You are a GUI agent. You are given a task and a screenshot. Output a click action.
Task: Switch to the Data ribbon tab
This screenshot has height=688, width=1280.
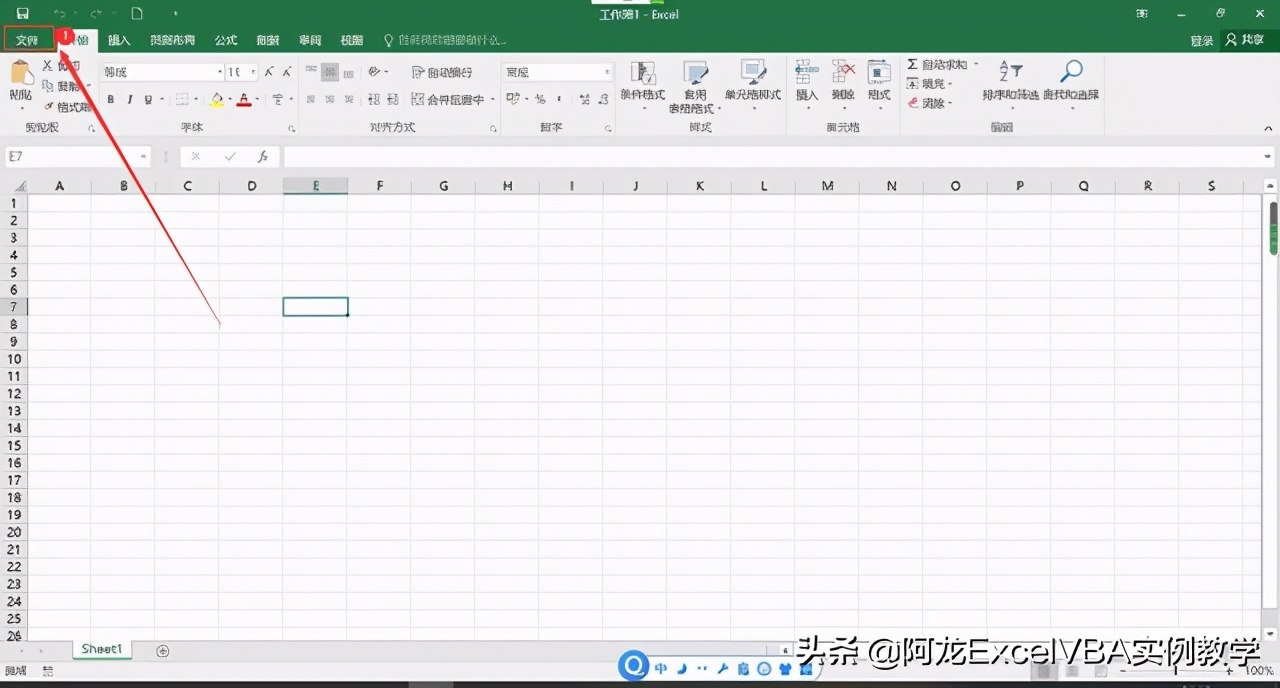point(268,40)
